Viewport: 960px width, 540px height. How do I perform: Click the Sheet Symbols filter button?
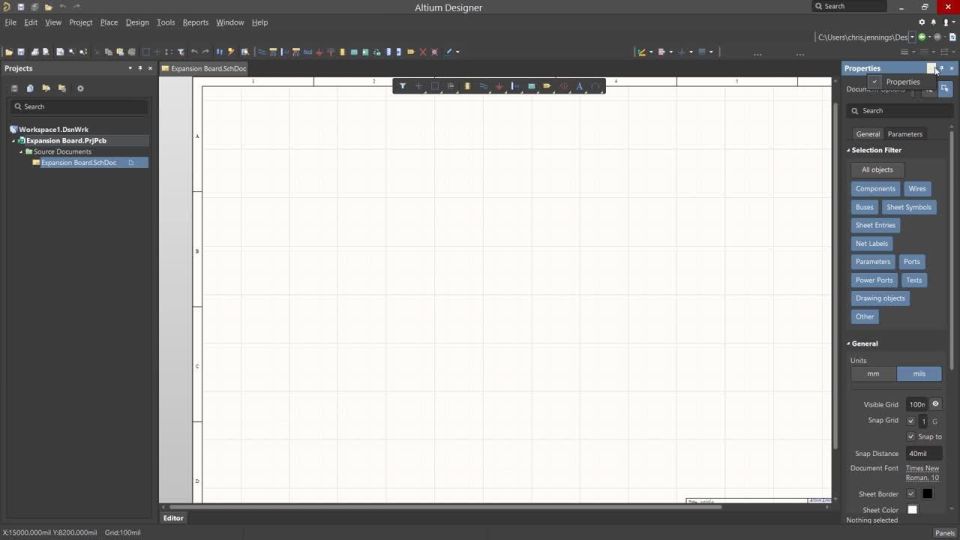click(x=909, y=207)
